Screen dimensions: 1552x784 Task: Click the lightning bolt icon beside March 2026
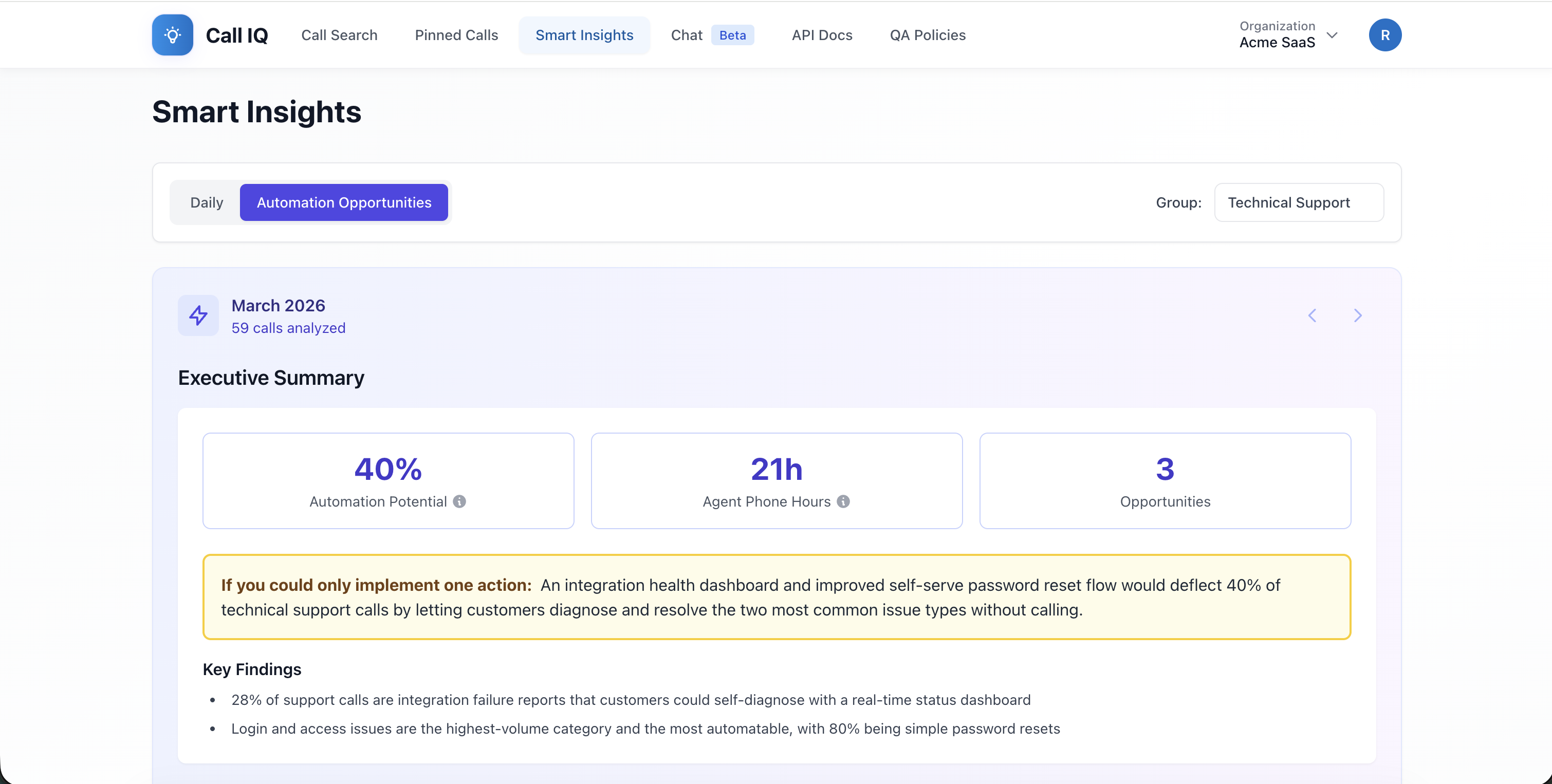tap(198, 315)
